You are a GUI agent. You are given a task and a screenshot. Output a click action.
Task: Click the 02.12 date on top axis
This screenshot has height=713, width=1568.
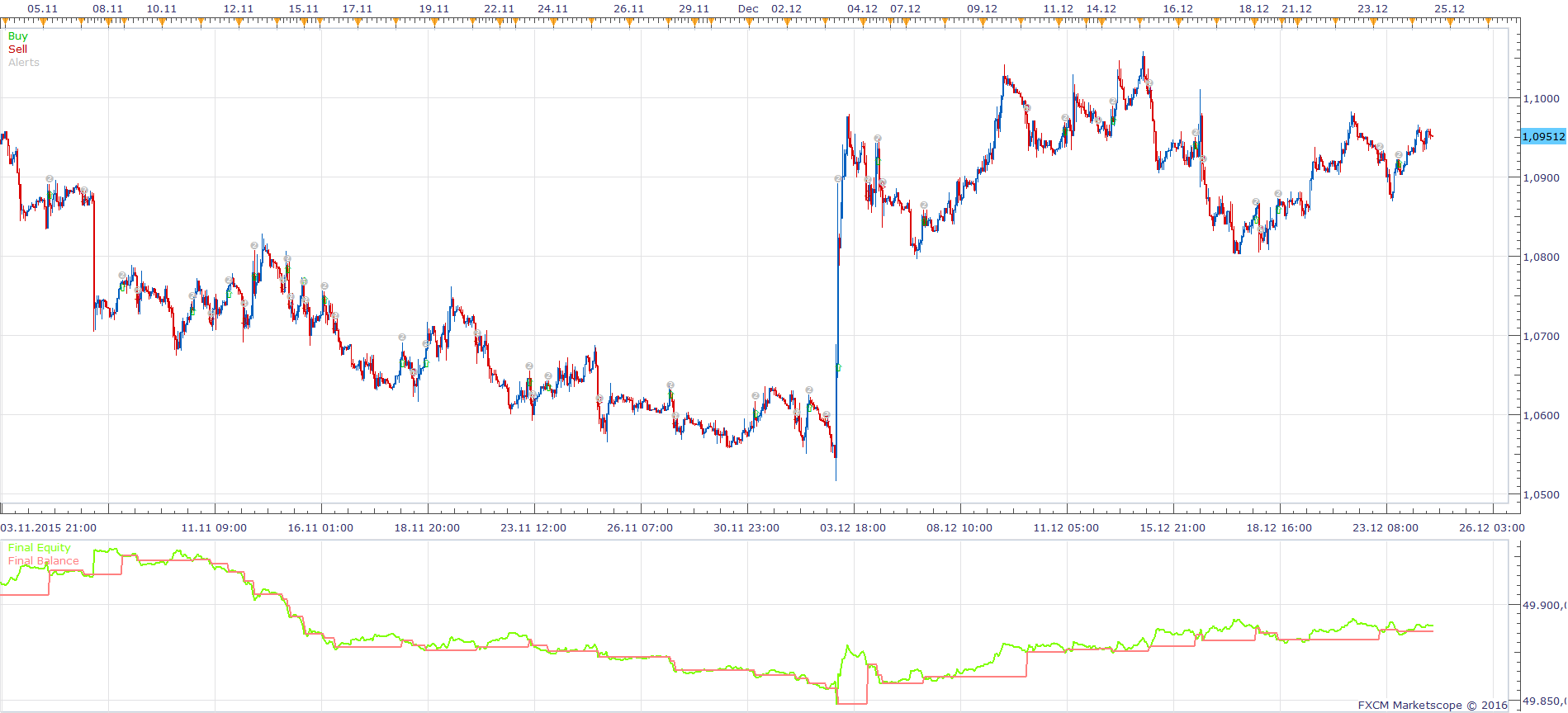(x=787, y=9)
